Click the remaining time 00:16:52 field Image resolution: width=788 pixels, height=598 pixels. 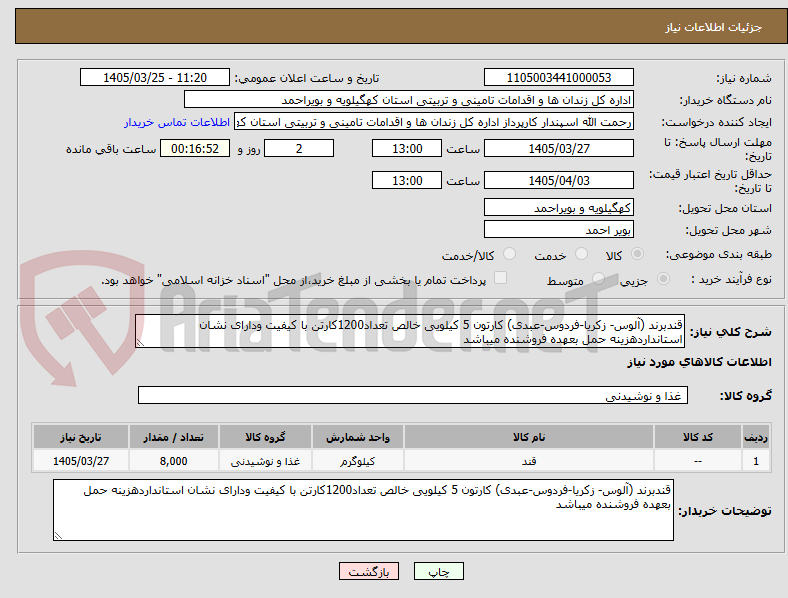195,148
